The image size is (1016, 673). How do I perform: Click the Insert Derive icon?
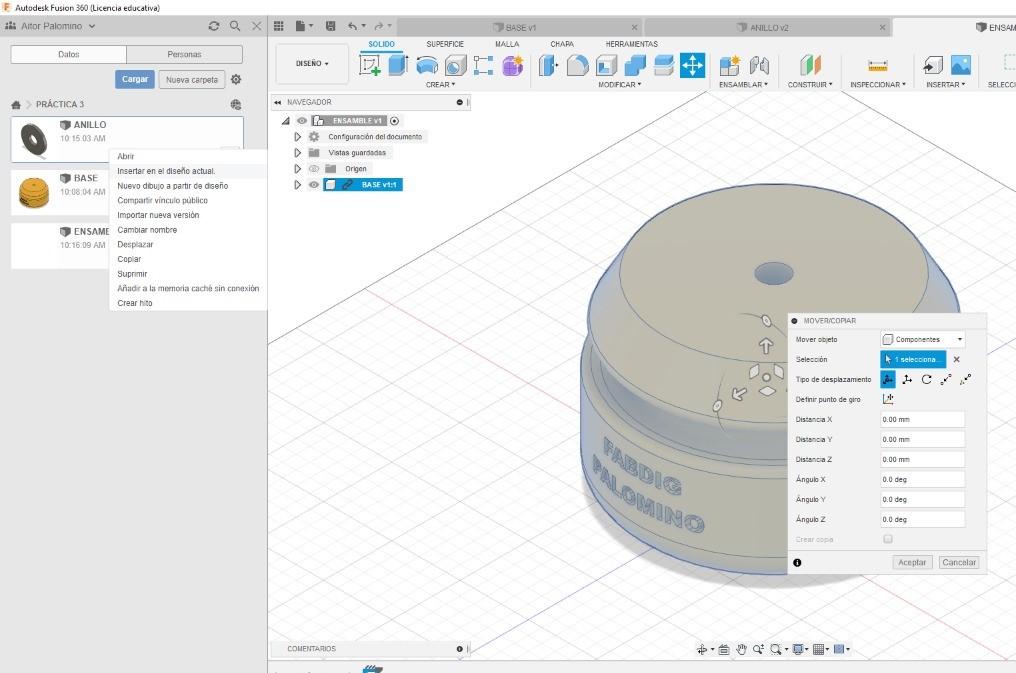coord(932,65)
